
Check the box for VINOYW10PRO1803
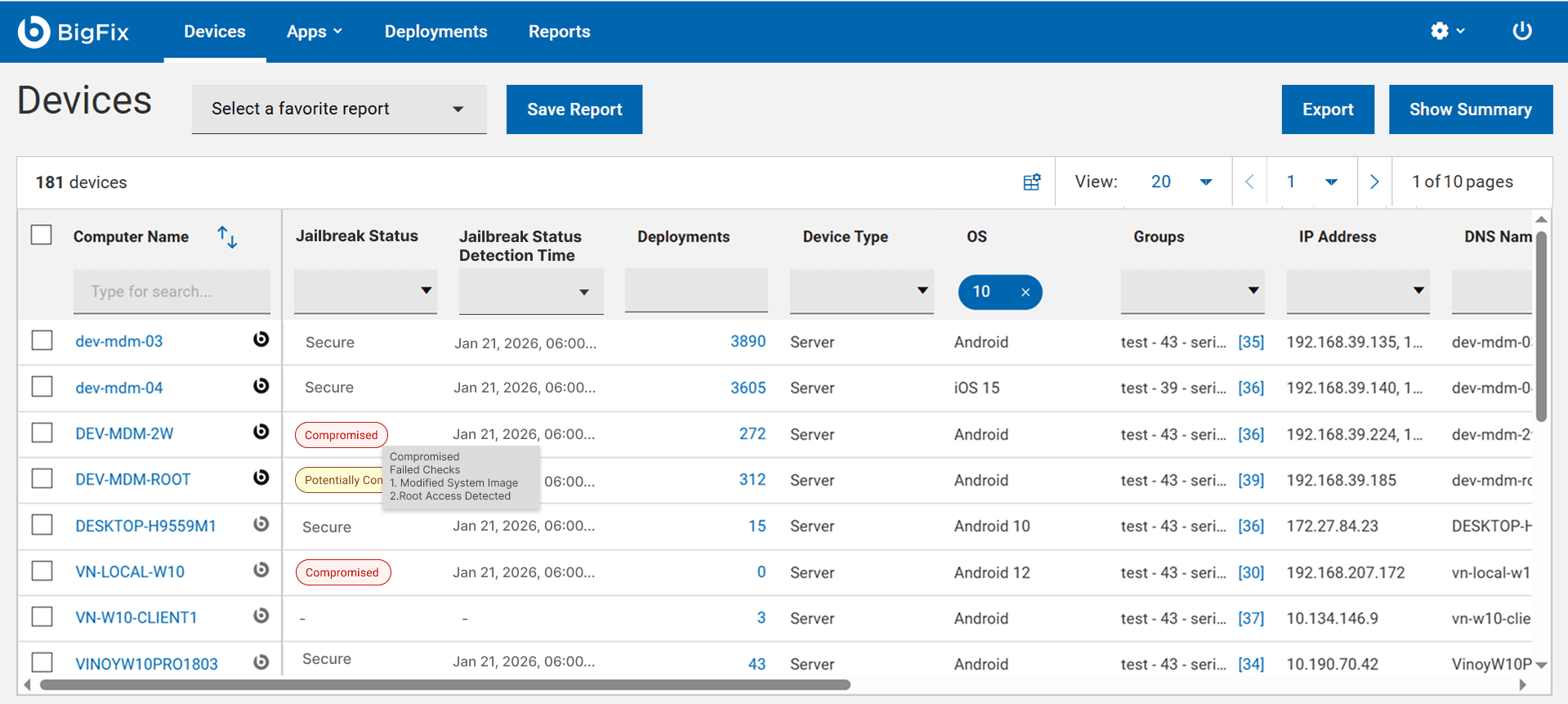pos(42,662)
